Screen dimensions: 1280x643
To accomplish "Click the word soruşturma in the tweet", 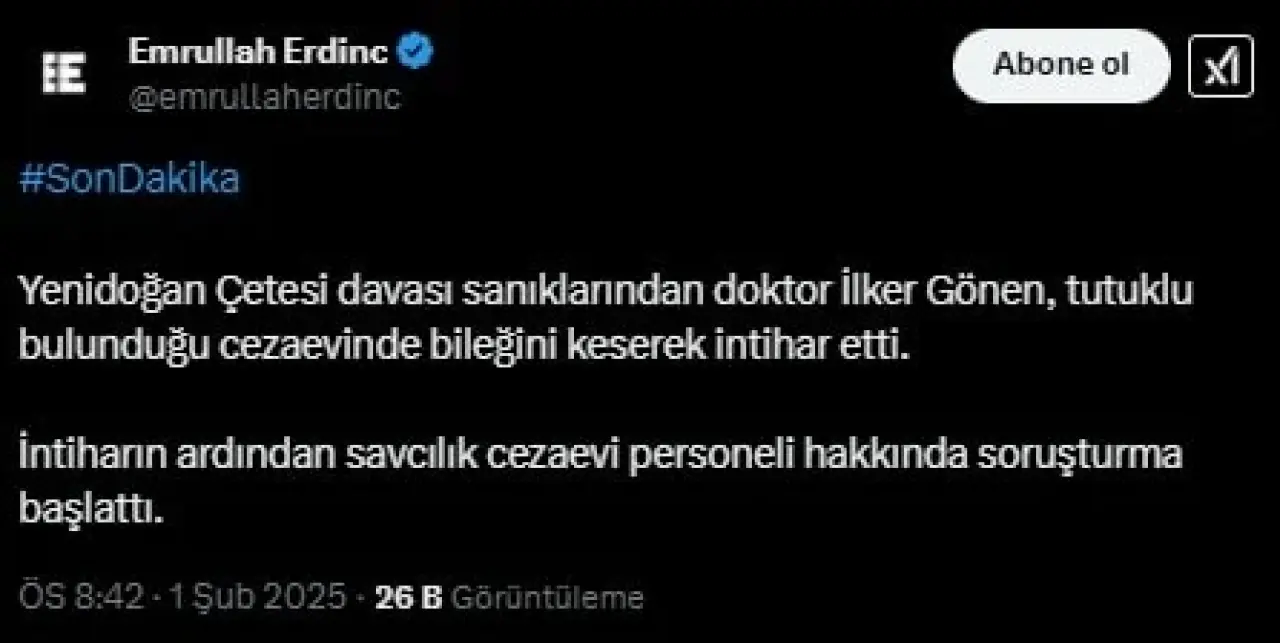I will click(x=1096, y=455).
